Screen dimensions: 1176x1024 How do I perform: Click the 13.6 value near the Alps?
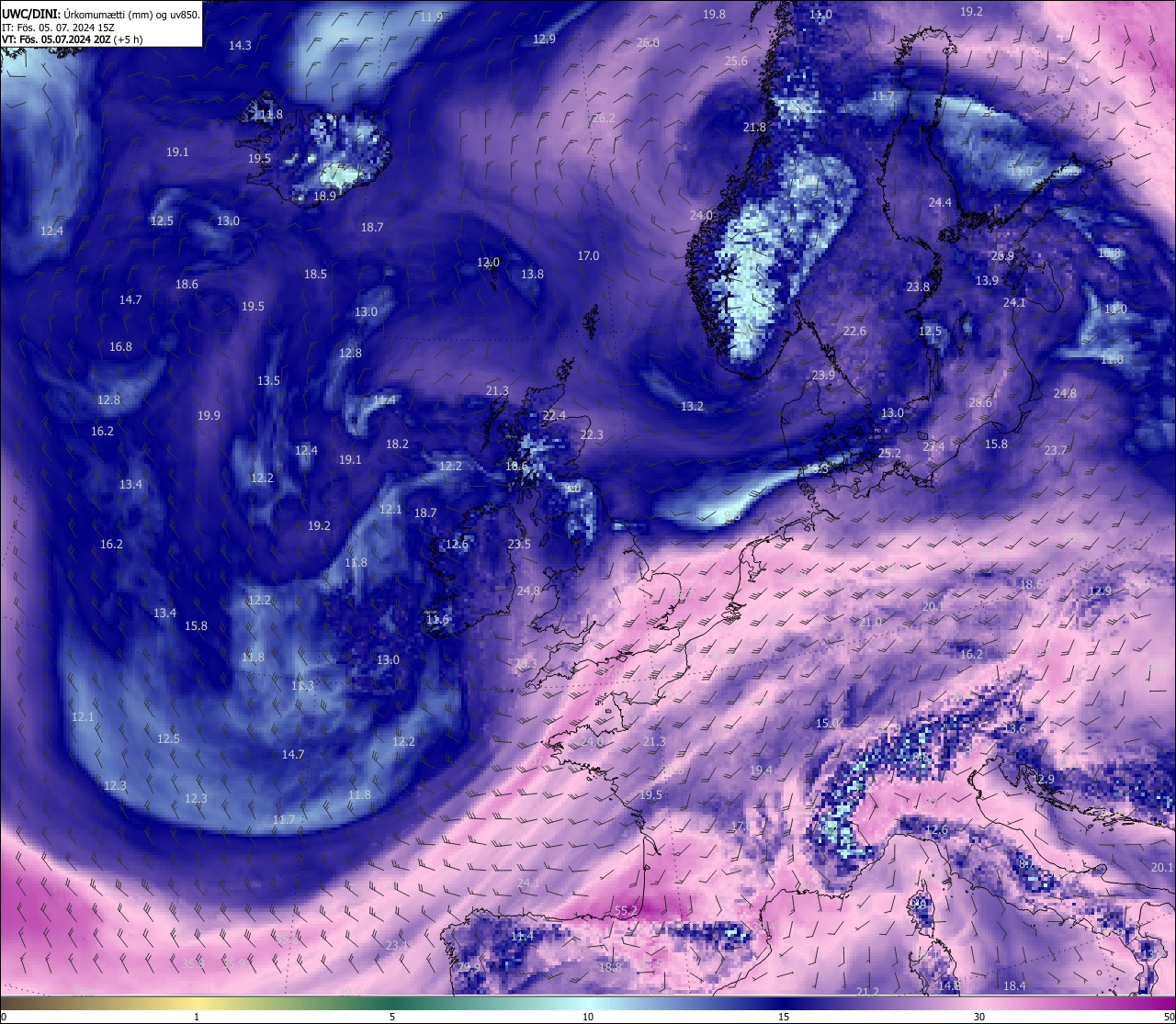1014,728
